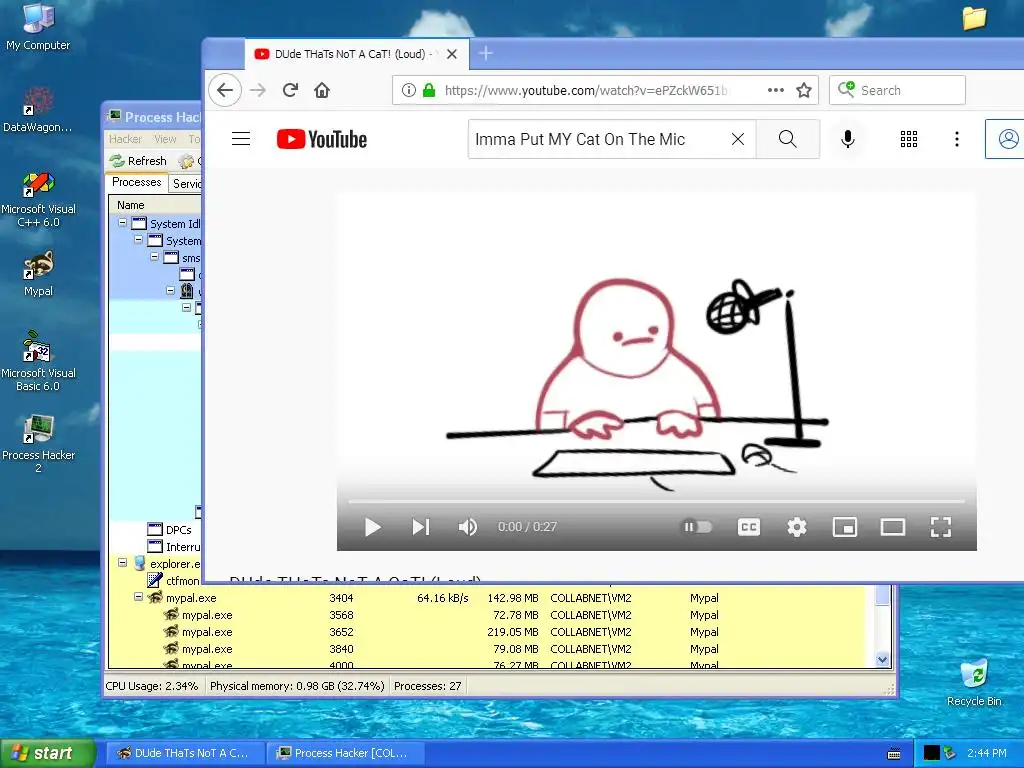Screen dimensions: 1024x768
Task: Open YouTube settings vertical dots menu
Action: pos(957,139)
